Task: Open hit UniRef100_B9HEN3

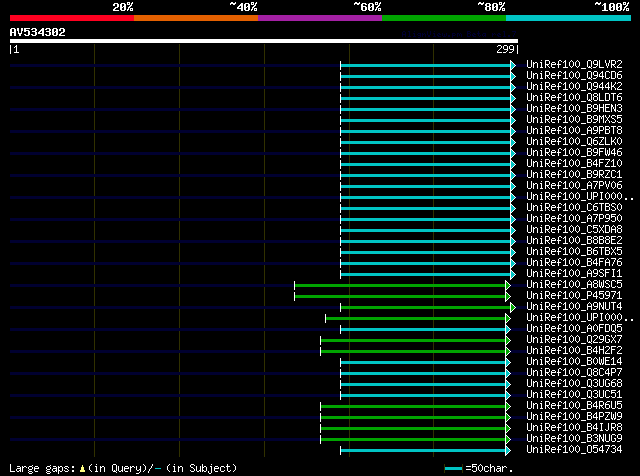Action: click(574, 109)
